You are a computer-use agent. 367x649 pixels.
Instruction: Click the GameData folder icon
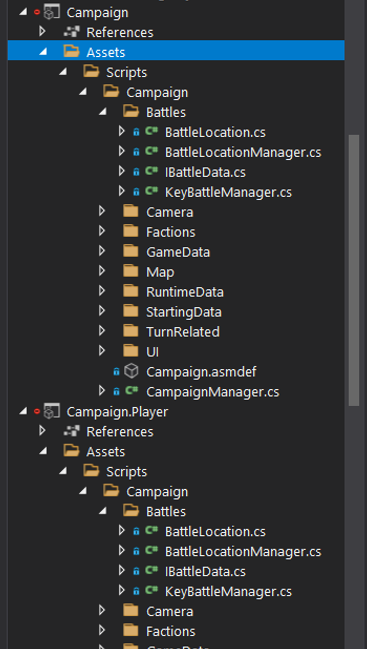click(131, 251)
